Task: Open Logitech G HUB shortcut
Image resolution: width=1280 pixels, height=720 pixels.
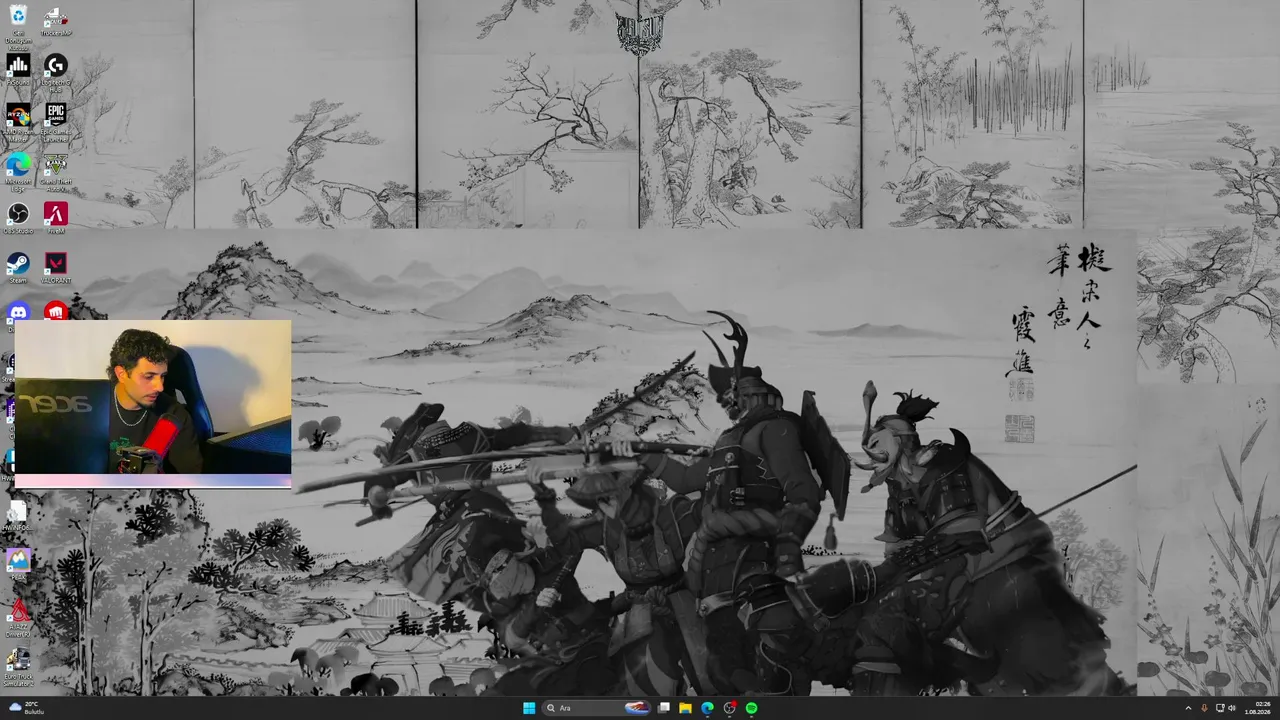Action: click(56, 73)
